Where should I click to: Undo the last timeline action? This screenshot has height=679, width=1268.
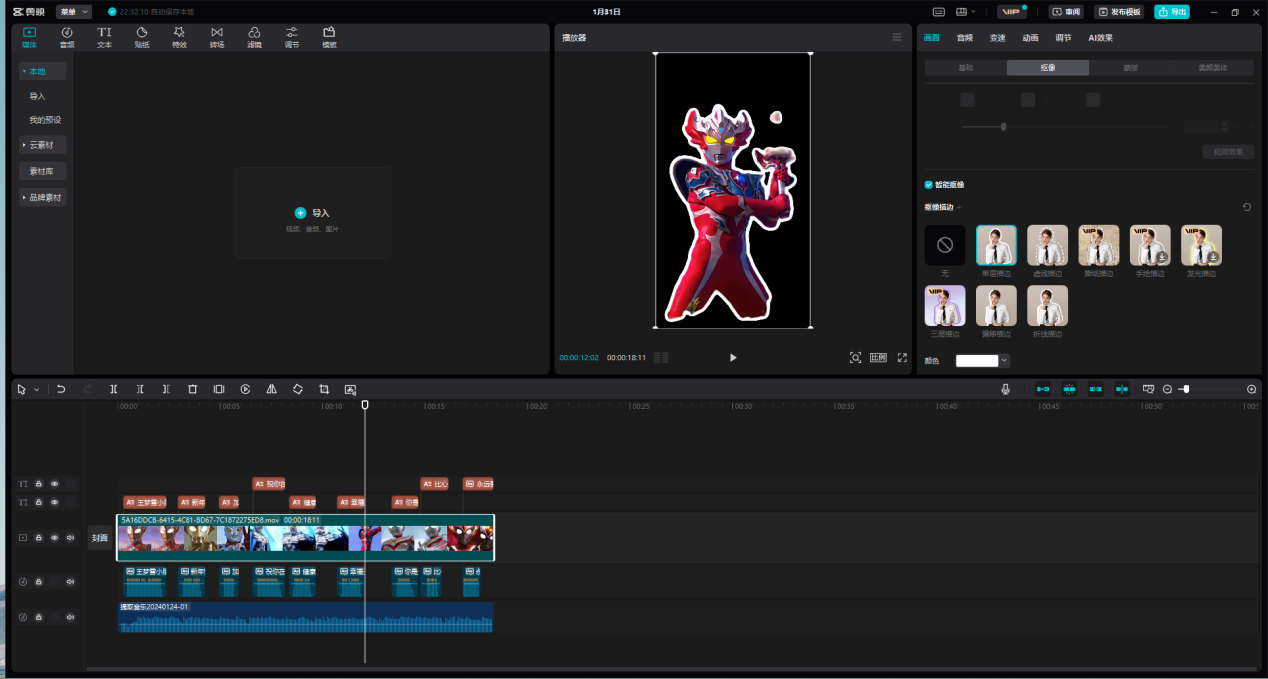[x=61, y=389]
